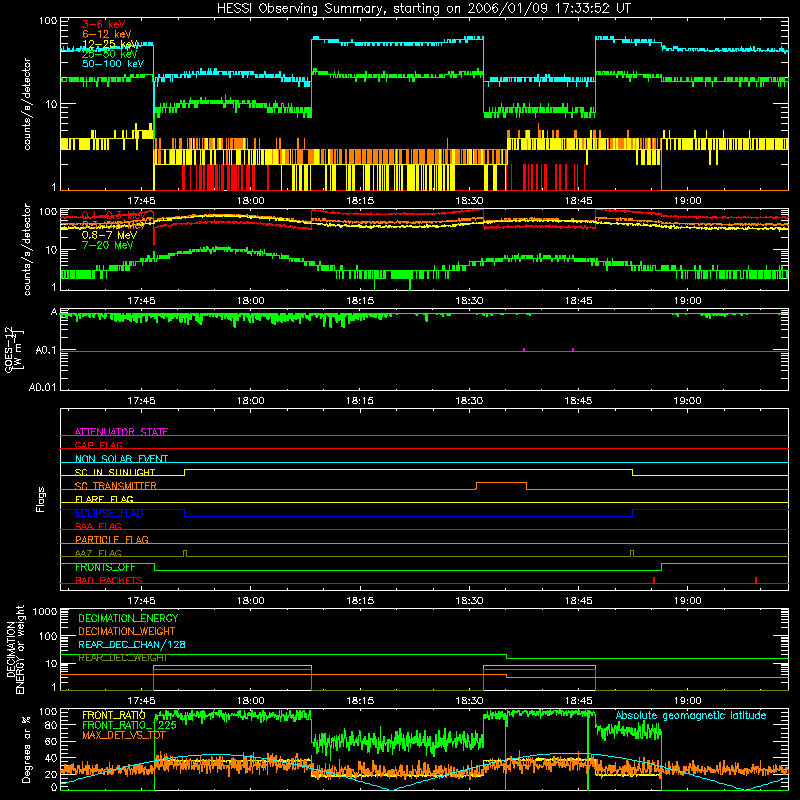The image size is (800, 800).
Task: Click the 80 tick label on Degrees axis
Action: click(x=51, y=725)
